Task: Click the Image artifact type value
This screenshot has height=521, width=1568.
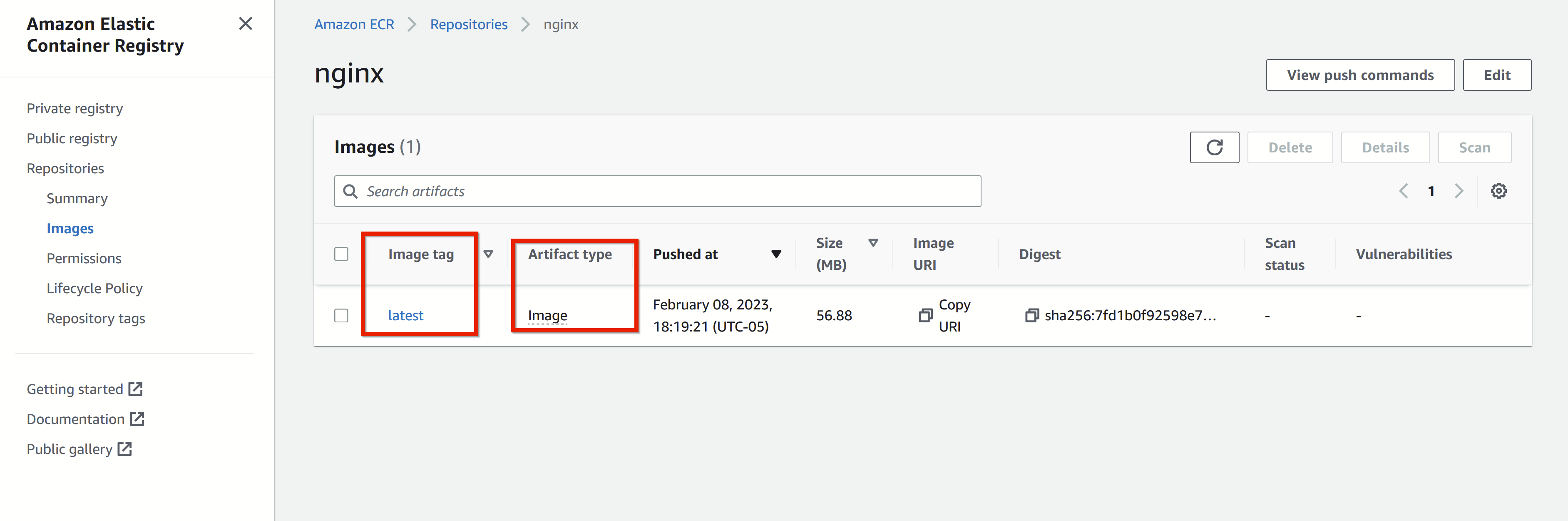Action: pos(547,316)
